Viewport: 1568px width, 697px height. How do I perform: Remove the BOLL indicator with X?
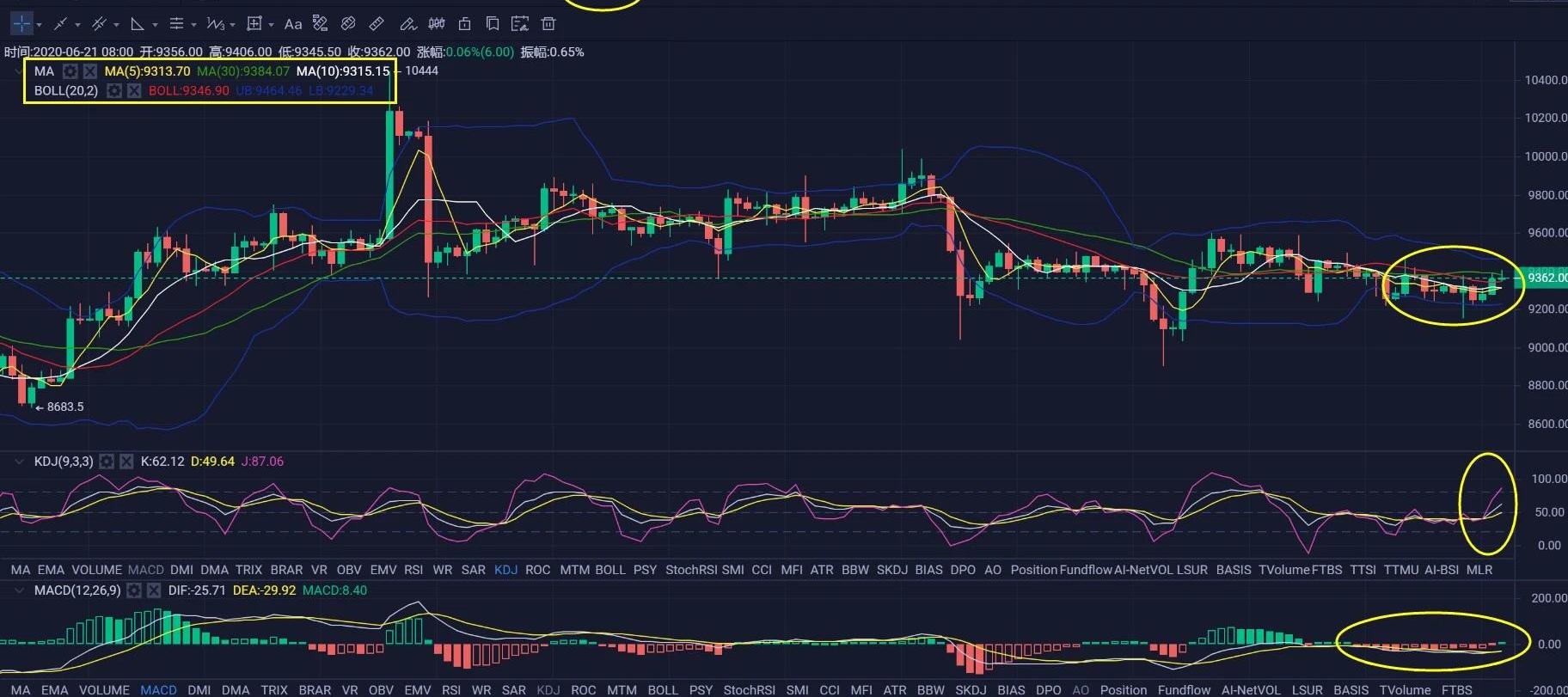pos(134,90)
